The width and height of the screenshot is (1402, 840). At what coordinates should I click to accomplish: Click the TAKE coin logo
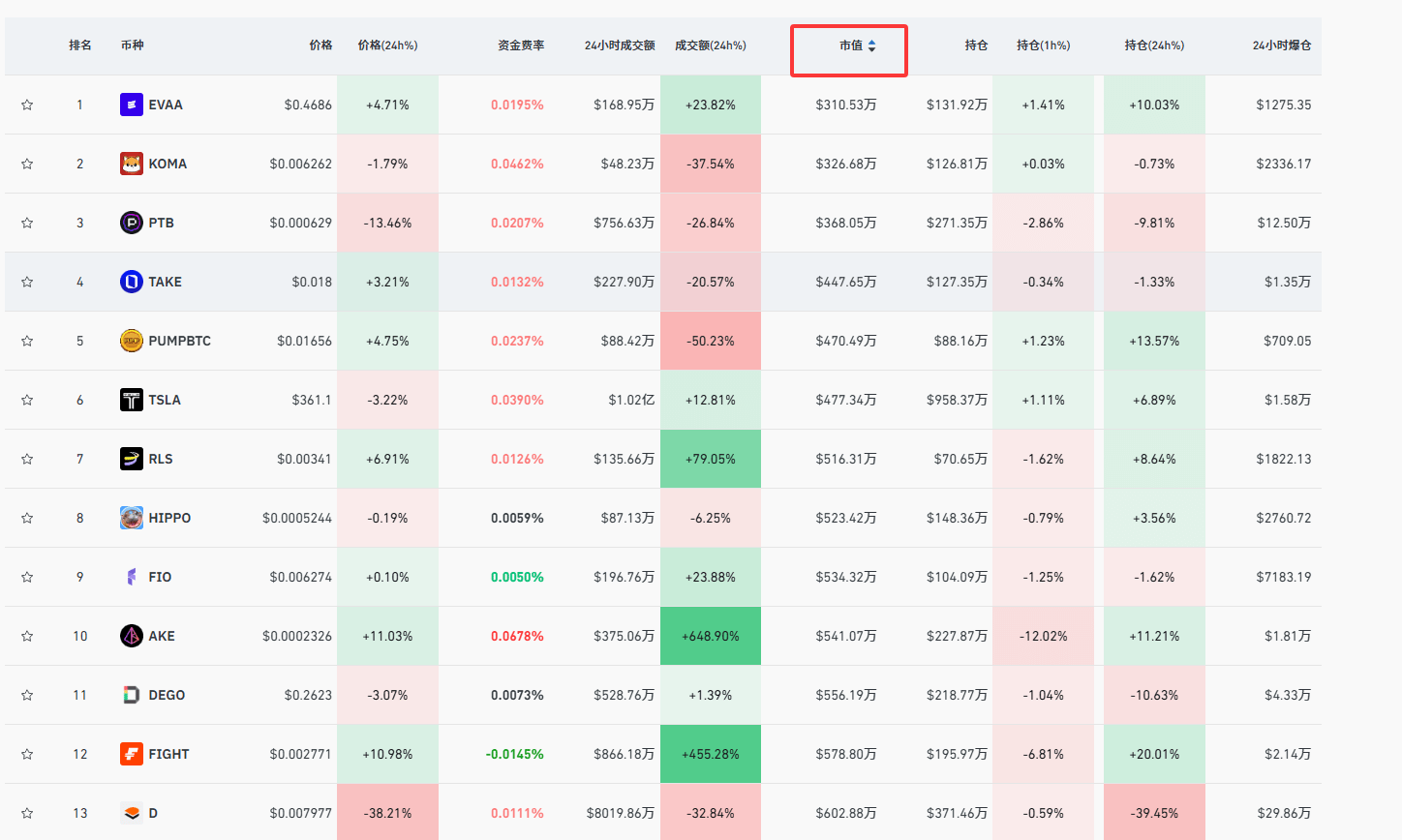coord(132,282)
